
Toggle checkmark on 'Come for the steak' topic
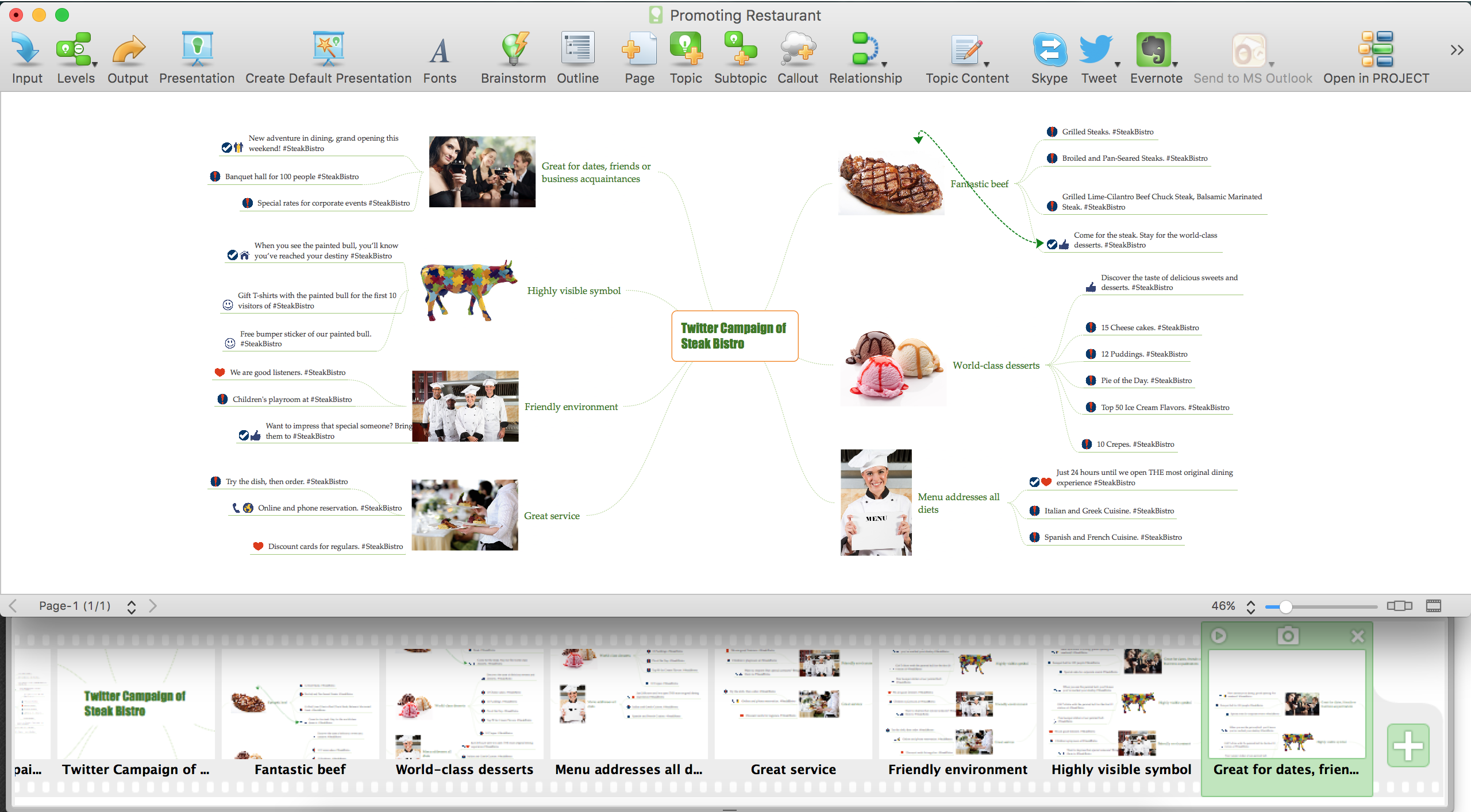[1052, 245]
